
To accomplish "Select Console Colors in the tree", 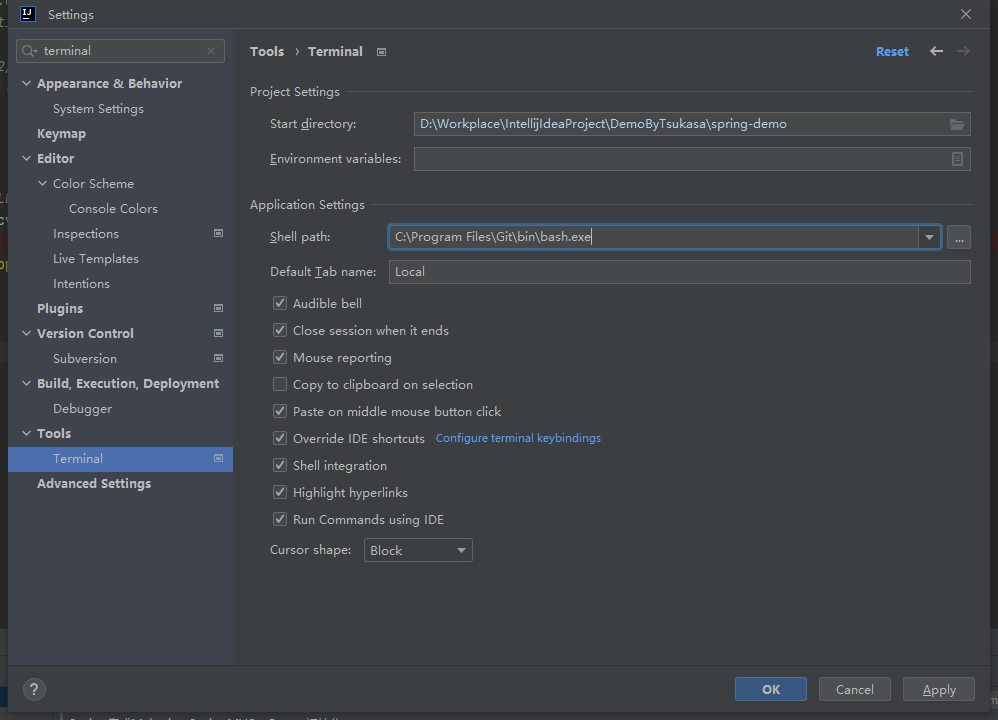I will [x=113, y=209].
